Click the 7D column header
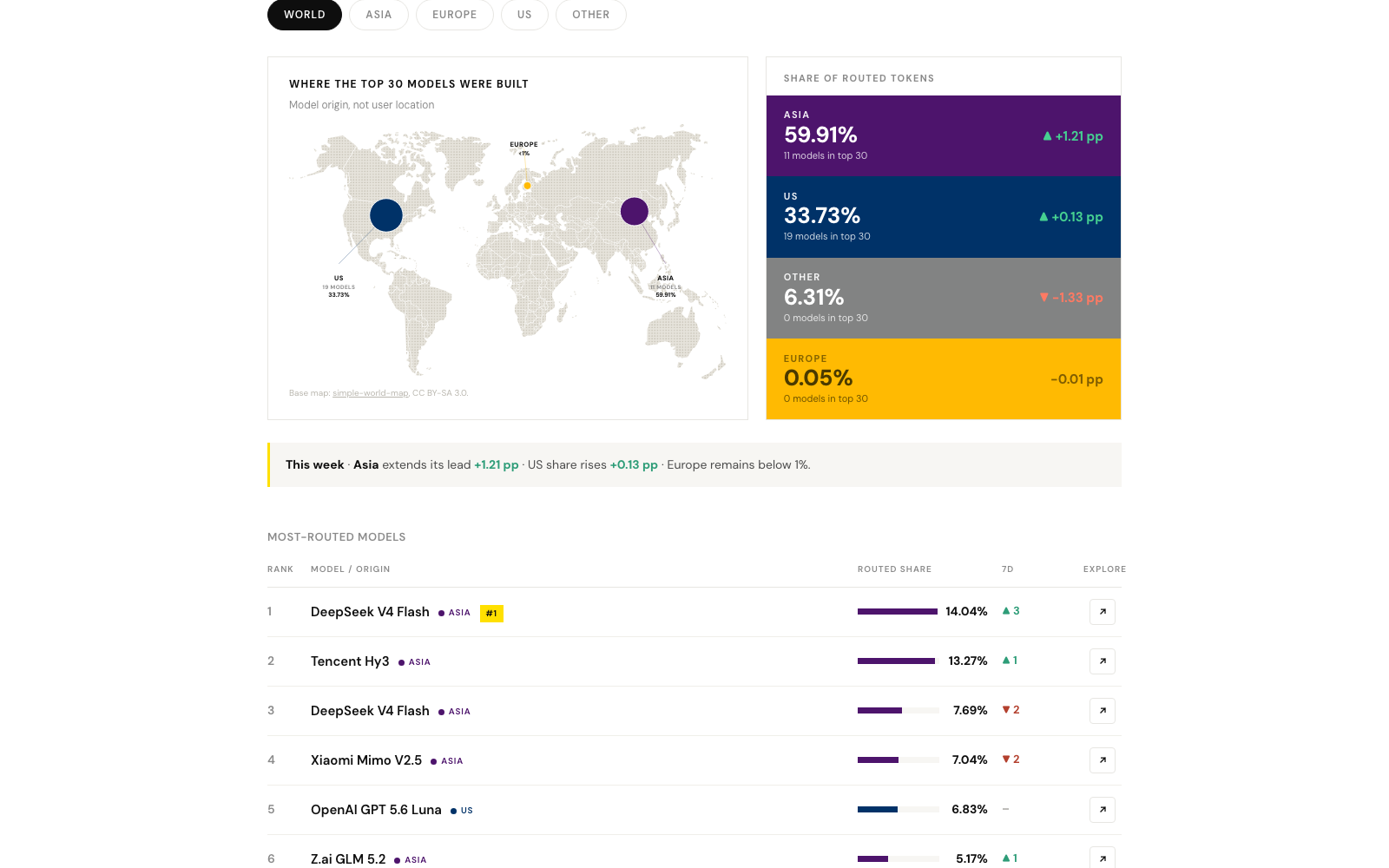This screenshot has height=868, width=1389. coord(1007,569)
